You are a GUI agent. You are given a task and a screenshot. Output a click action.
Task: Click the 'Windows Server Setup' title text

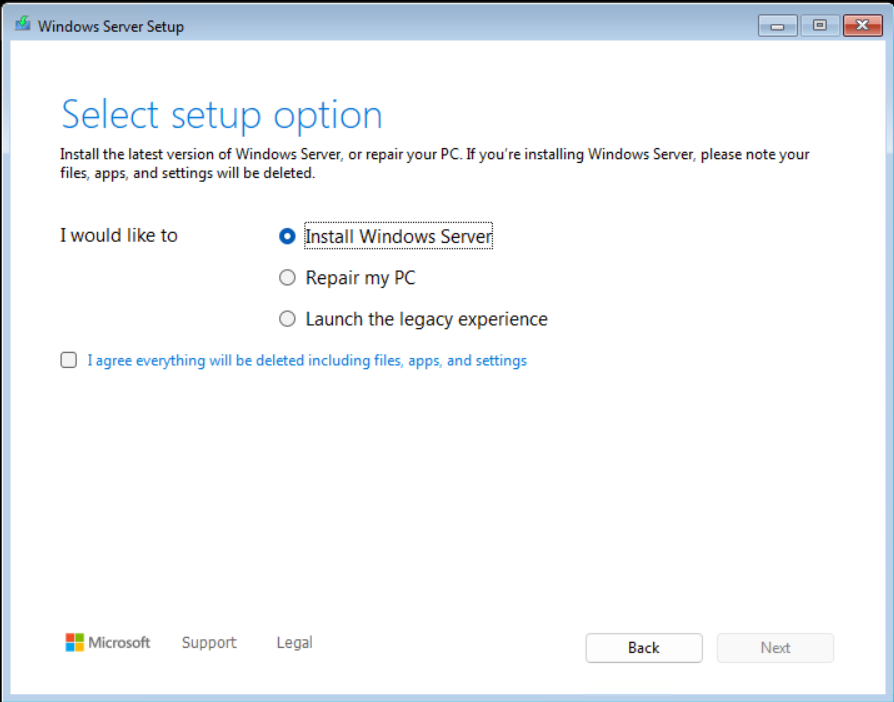point(111,26)
